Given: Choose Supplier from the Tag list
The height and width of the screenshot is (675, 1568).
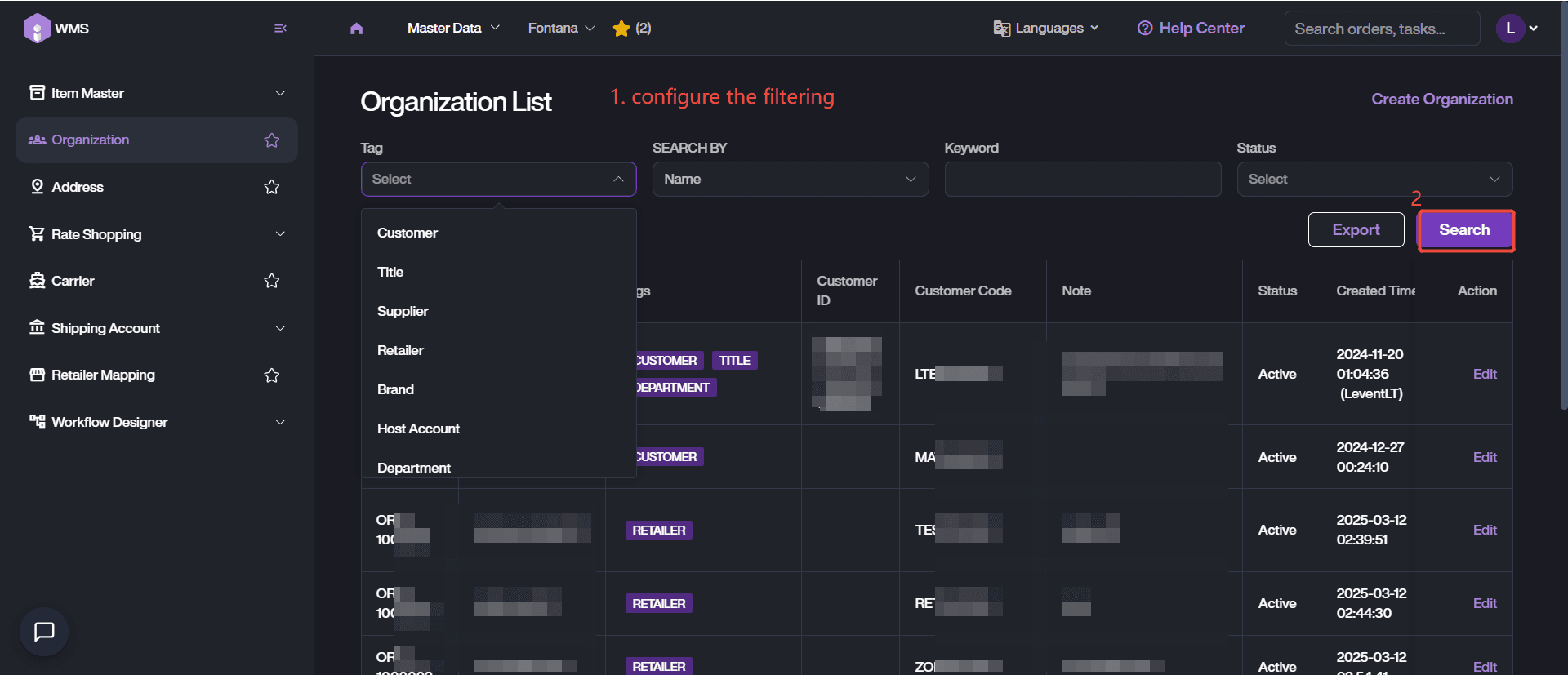Looking at the screenshot, I should pyautogui.click(x=403, y=311).
